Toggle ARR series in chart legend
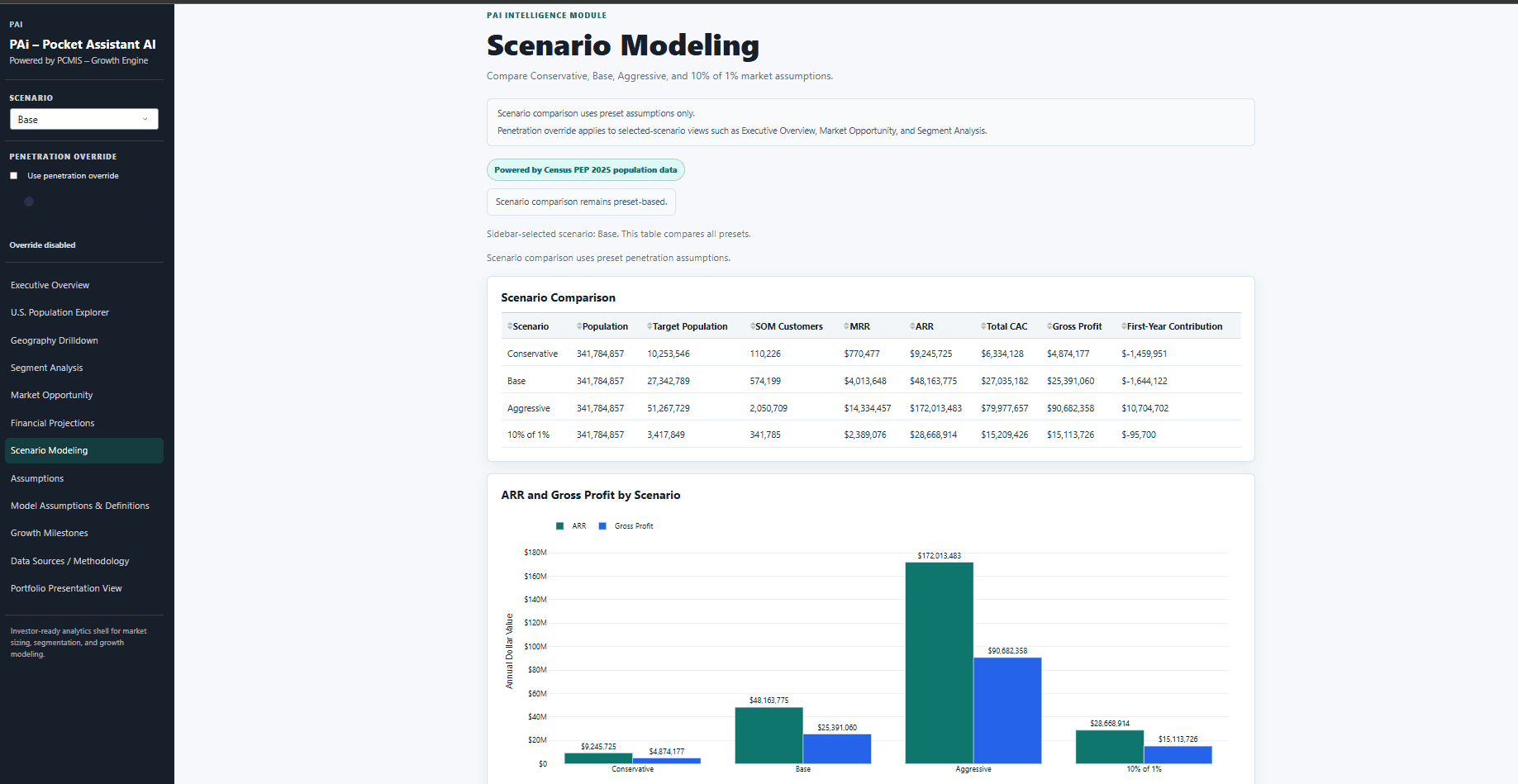1518x784 pixels. [x=571, y=526]
